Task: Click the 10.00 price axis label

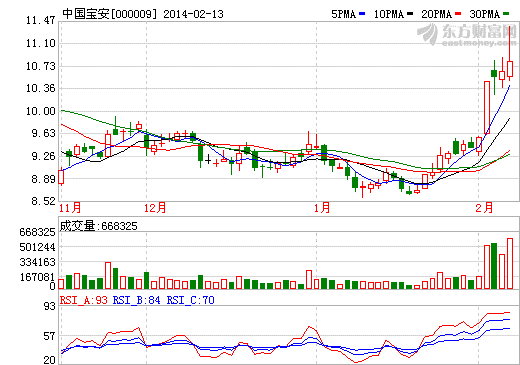Action: pyautogui.click(x=40, y=111)
